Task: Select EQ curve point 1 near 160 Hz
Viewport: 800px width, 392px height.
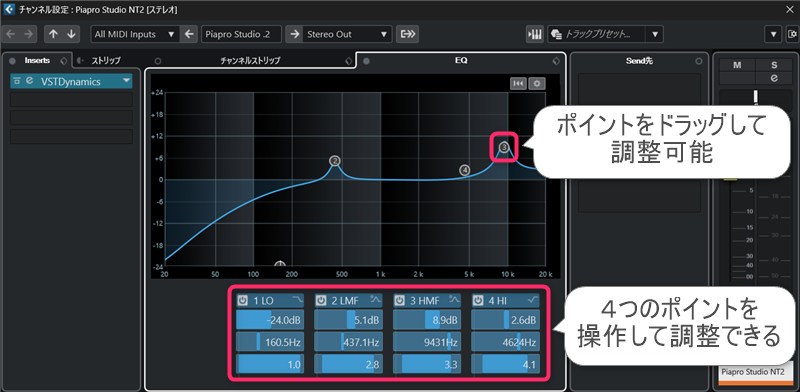Action: pyautogui.click(x=280, y=264)
